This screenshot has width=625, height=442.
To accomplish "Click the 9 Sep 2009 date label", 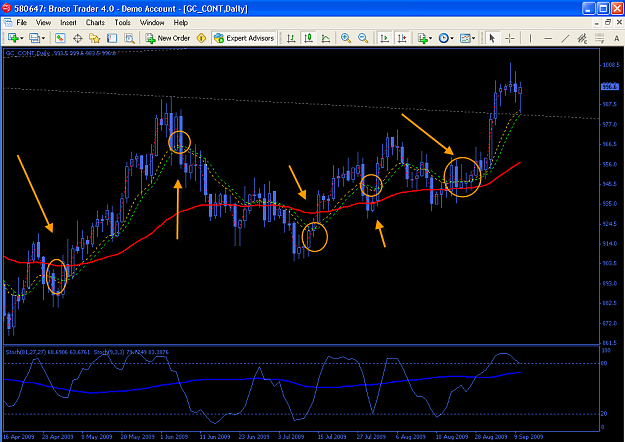I will 529,437.
